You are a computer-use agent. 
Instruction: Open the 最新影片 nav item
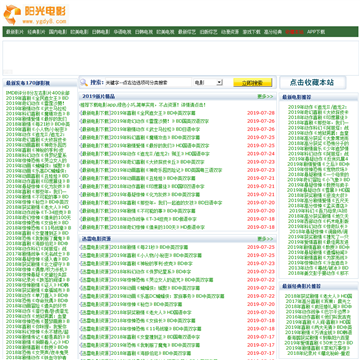coord(15,32)
